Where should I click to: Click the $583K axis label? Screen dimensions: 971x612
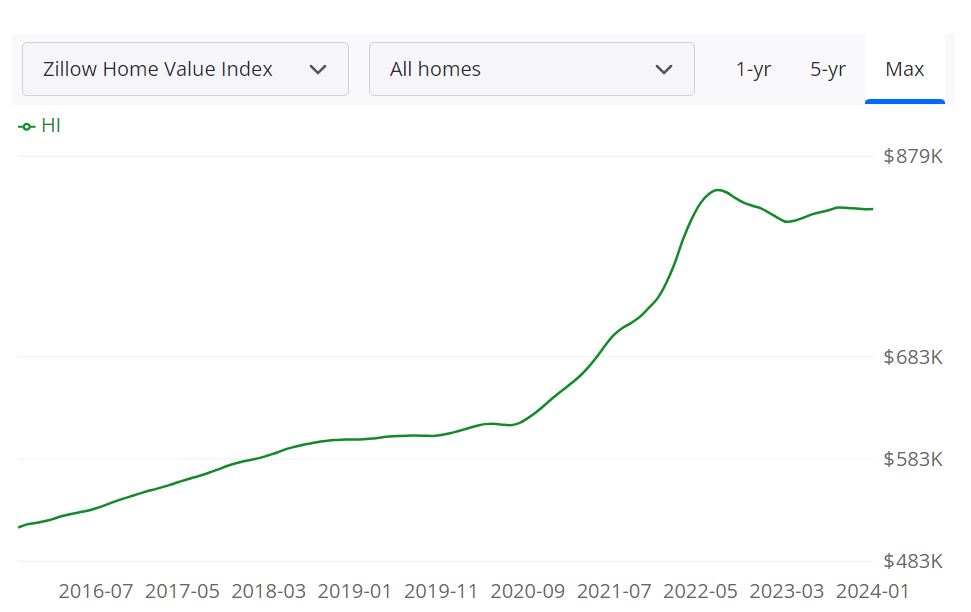pyautogui.click(x=913, y=459)
